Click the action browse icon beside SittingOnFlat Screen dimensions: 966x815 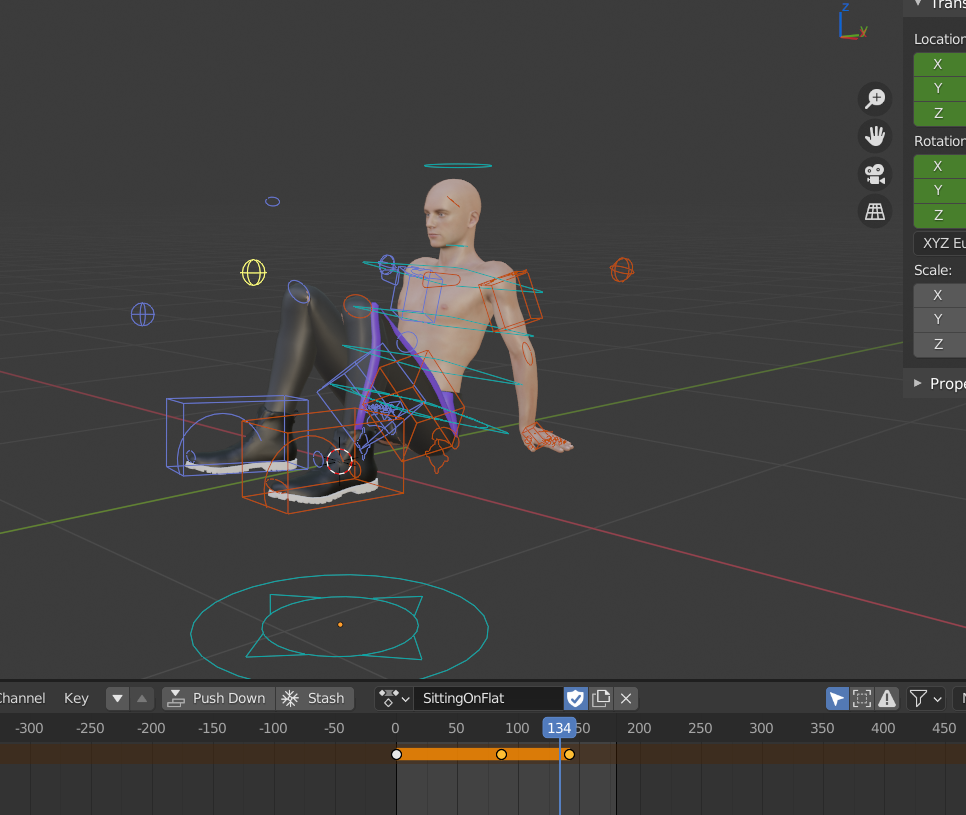tap(393, 698)
